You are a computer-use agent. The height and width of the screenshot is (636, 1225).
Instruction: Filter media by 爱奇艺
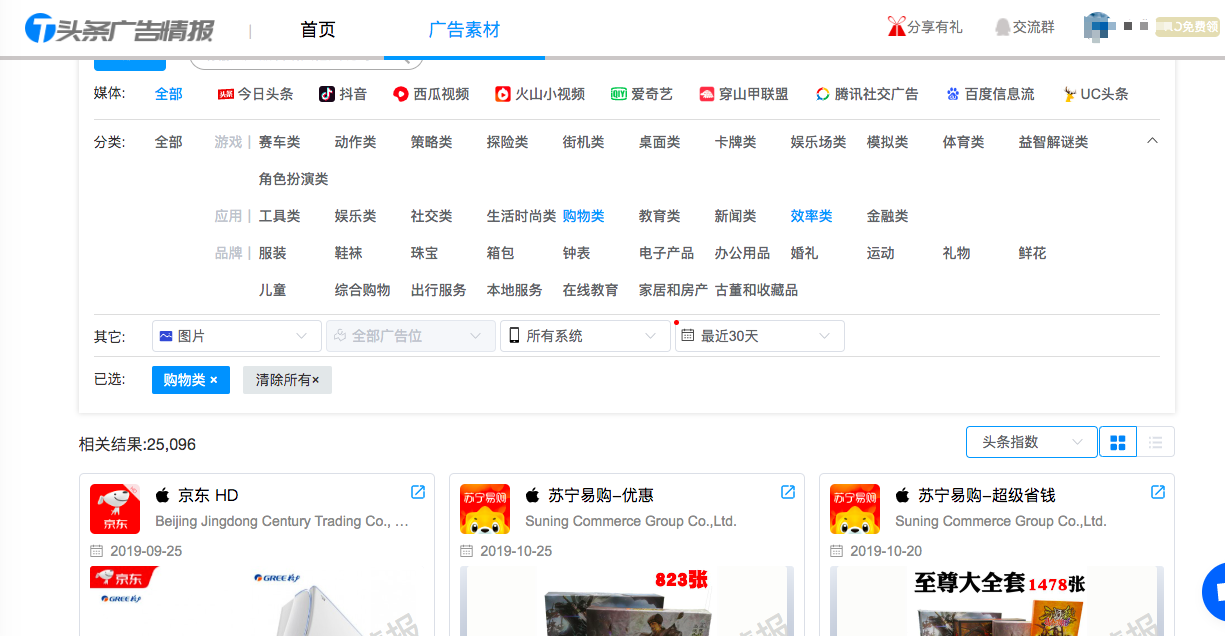click(x=642, y=94)
